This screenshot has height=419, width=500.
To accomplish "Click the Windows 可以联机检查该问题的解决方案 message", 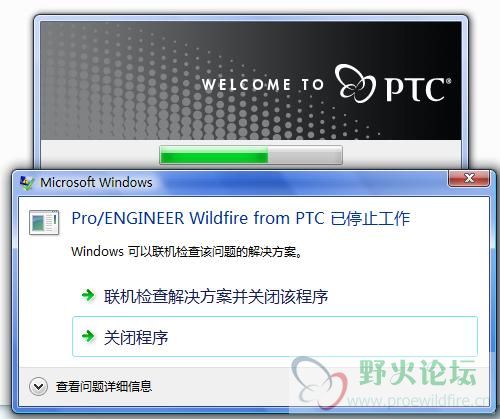I will tap(187, 252).
